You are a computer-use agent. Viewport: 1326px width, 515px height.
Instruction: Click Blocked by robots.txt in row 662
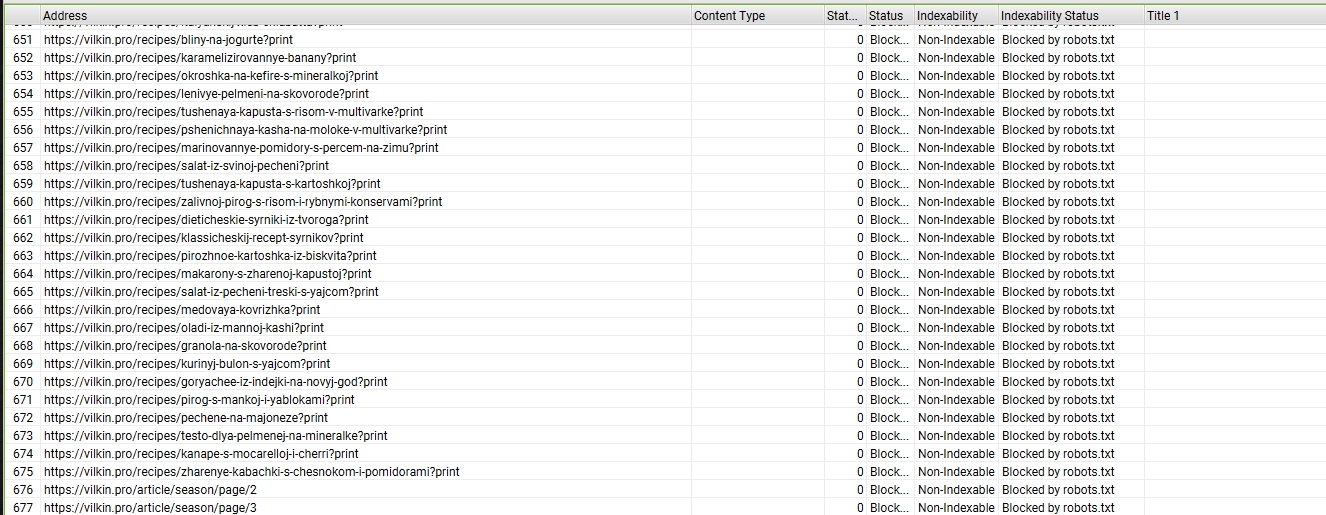(1058, 238)
